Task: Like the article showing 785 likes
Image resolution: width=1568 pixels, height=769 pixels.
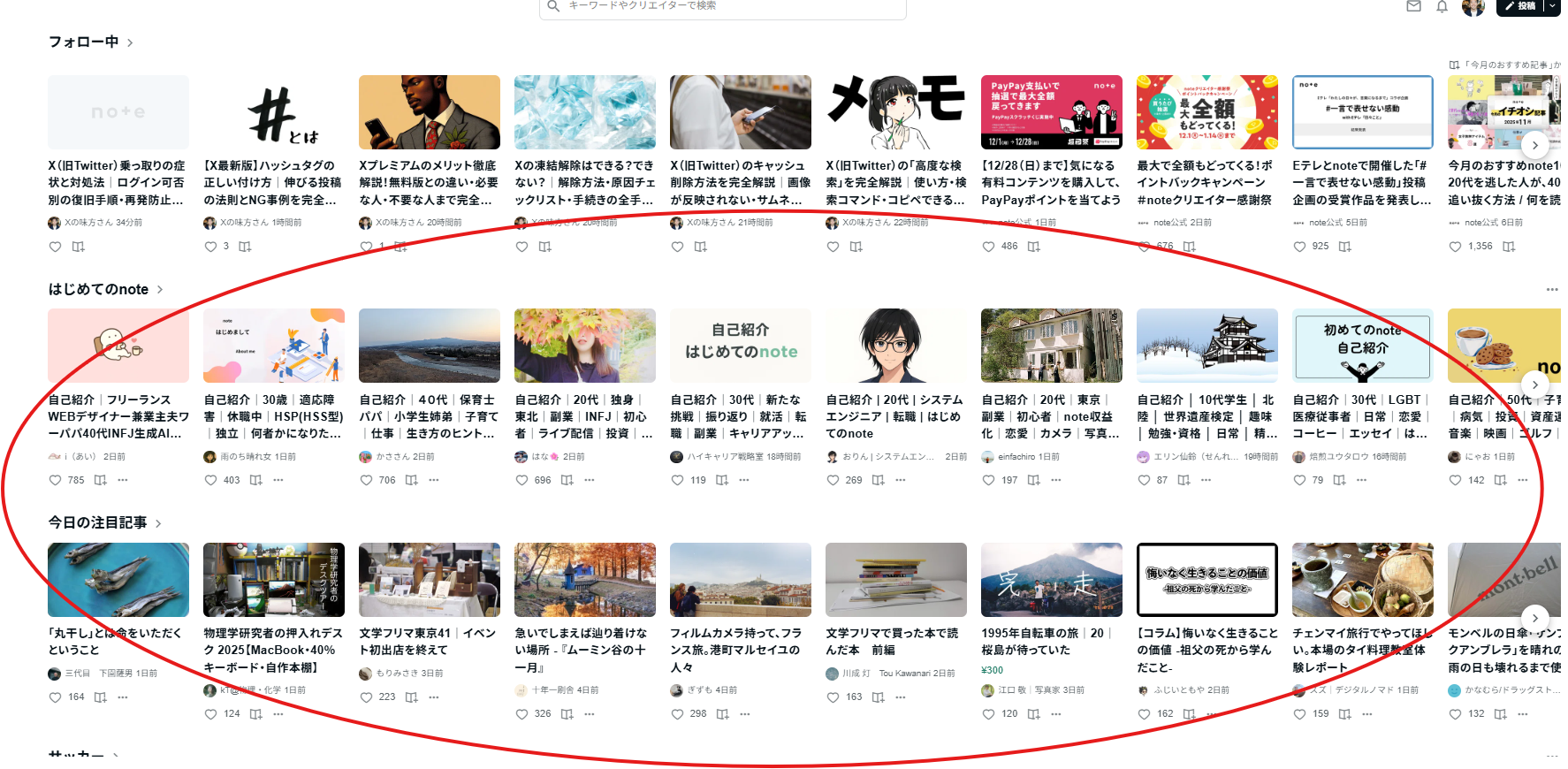Action: 56,480
